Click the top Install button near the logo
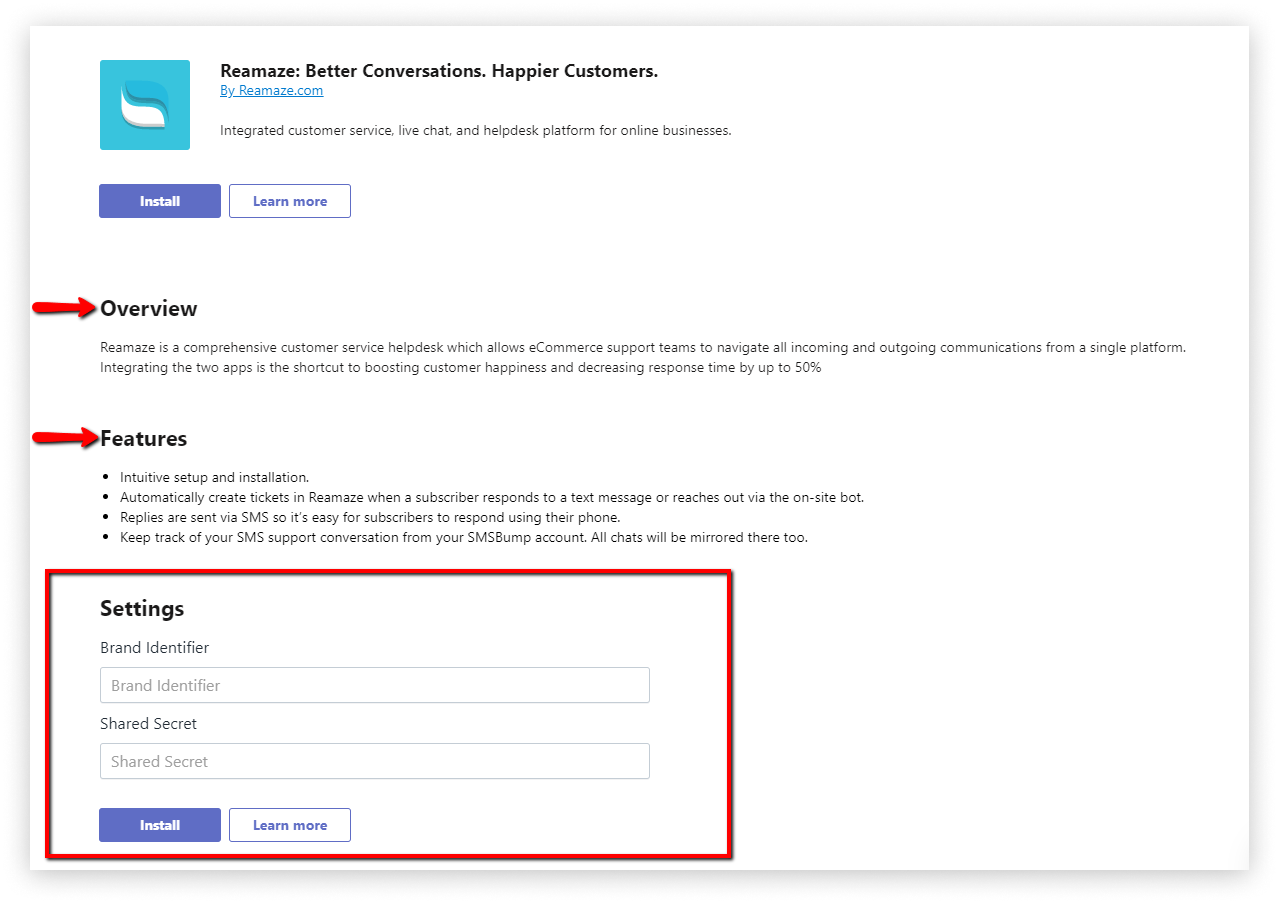This screenshot has width=1279, height=904. click(160, 201)
